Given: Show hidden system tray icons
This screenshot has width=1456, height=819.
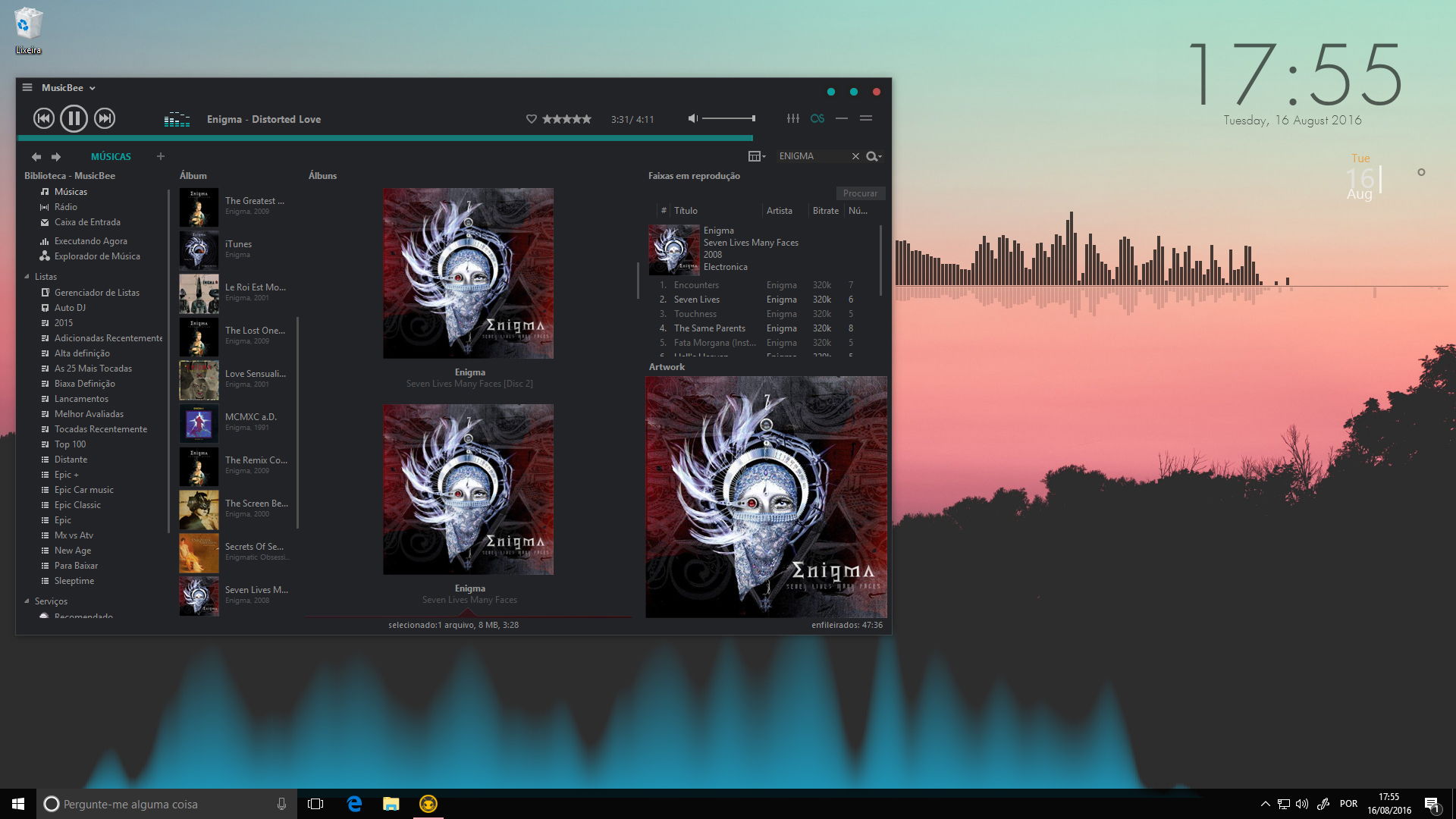Looking at the screenshot, I should pos(1265,804).
